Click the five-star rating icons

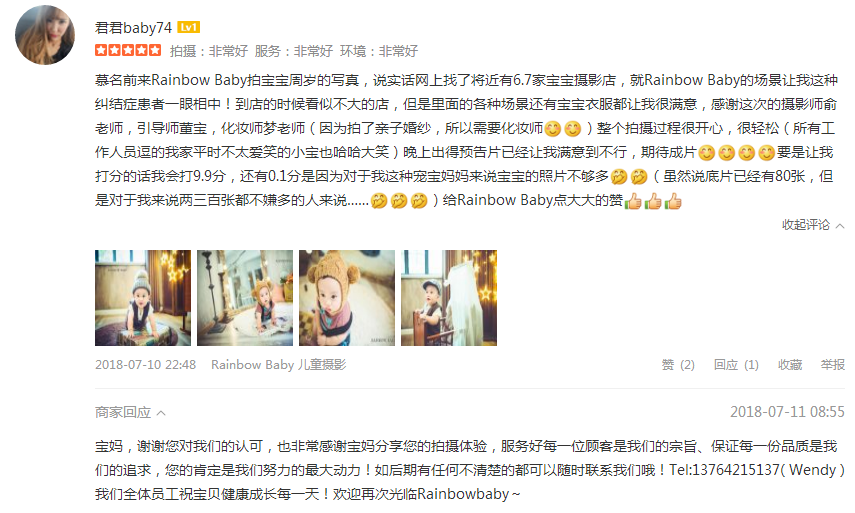point(128,51)
